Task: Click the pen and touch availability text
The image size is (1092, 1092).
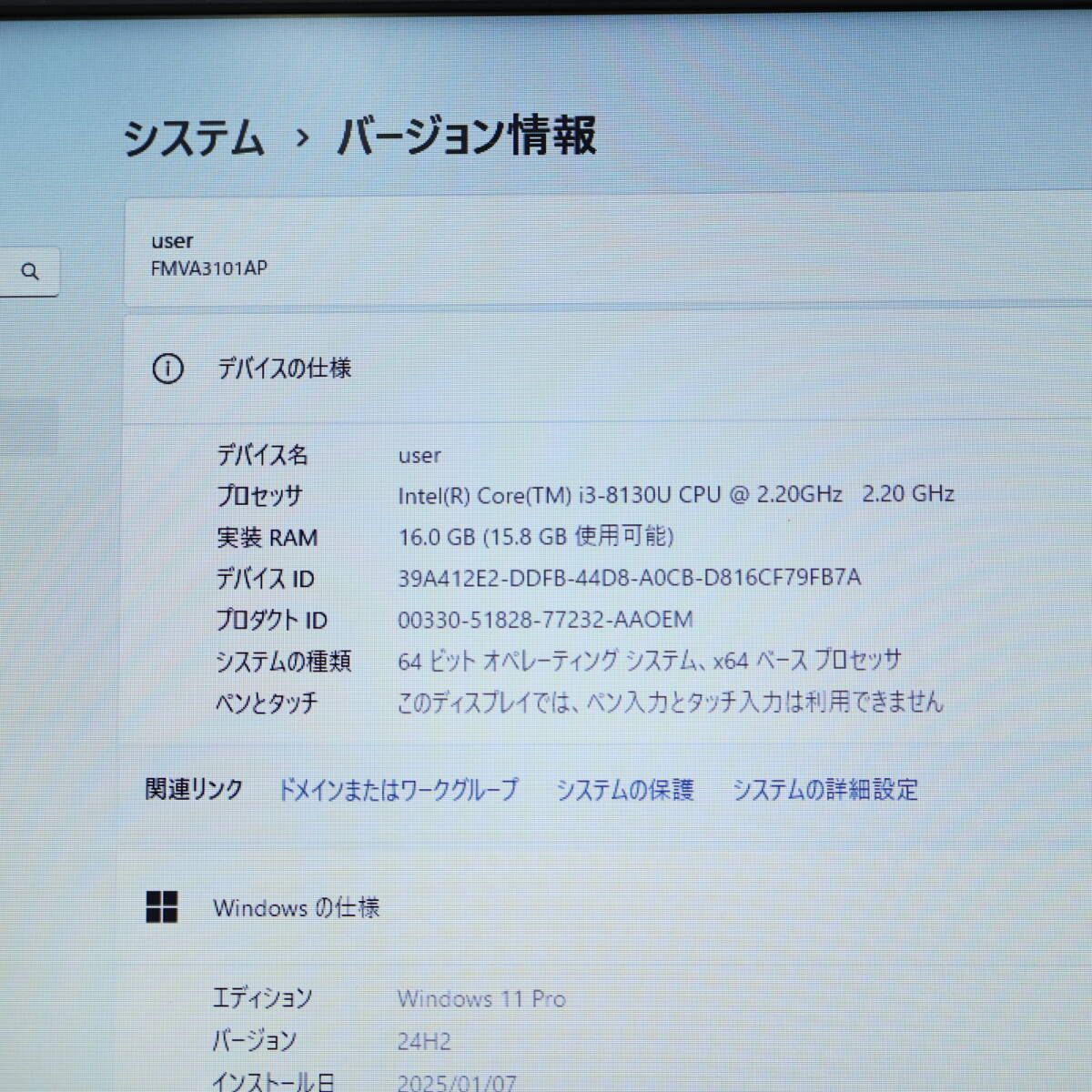Action: tap(671, 702)
